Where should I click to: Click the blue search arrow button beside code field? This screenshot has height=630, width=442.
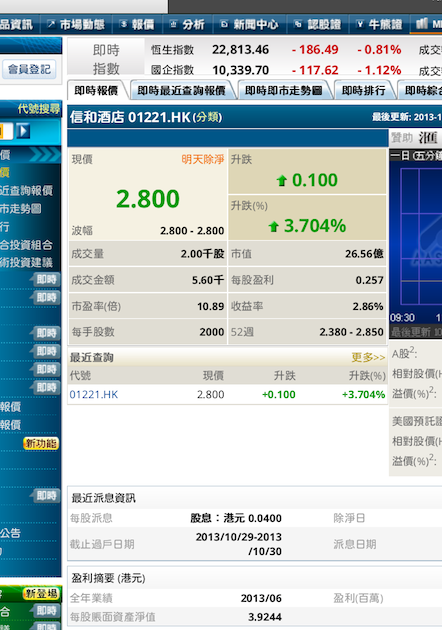coord(23,131)
